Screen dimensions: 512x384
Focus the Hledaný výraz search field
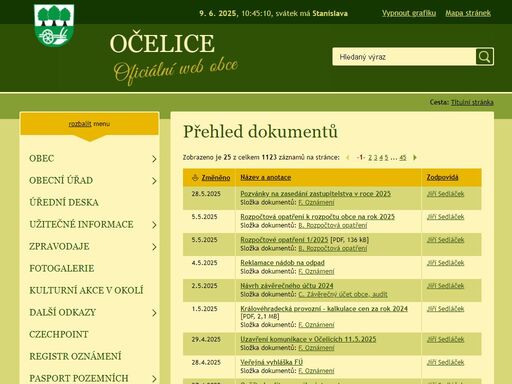(404, 57)
